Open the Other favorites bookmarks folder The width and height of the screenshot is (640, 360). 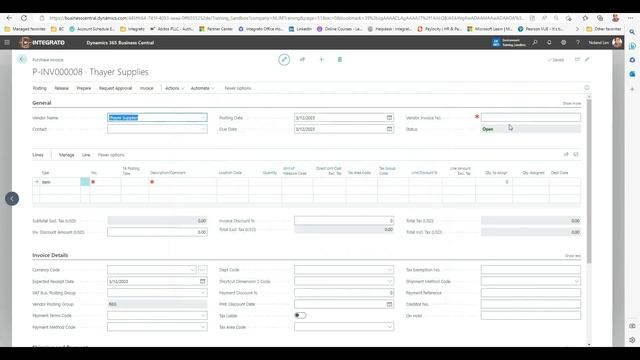point(603,29)
